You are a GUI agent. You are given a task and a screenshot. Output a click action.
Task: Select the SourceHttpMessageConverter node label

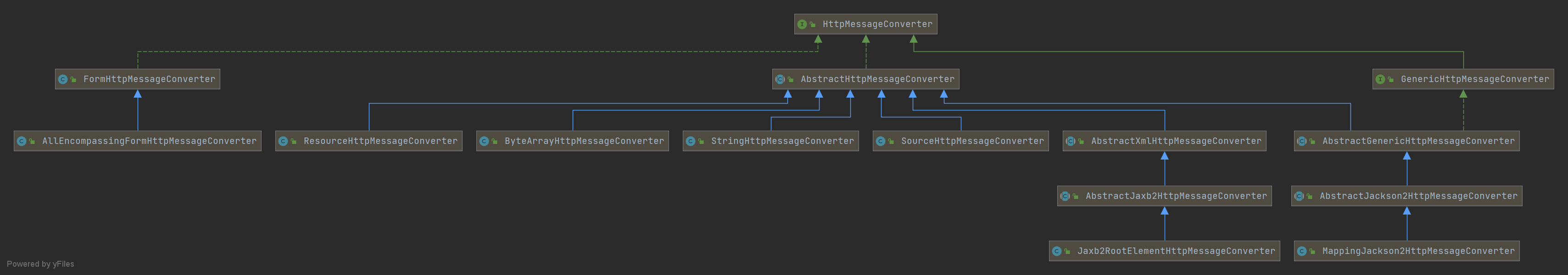point(972,141)
